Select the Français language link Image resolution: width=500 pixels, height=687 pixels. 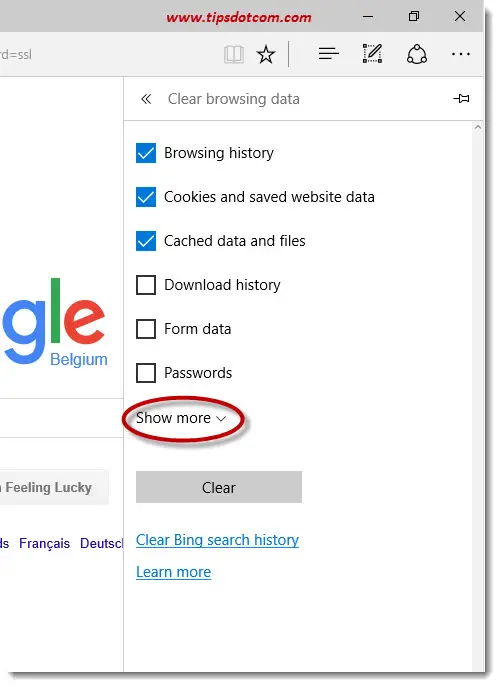(x=44, y=543)
